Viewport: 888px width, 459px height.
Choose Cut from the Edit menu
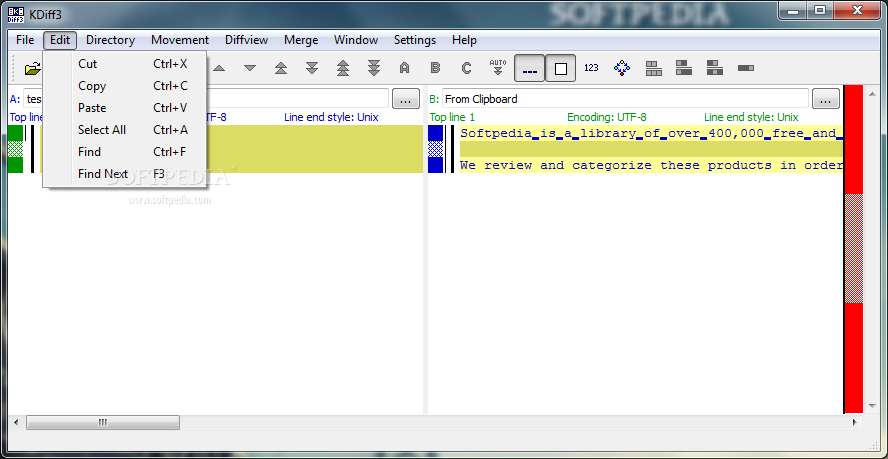[125, 64]
